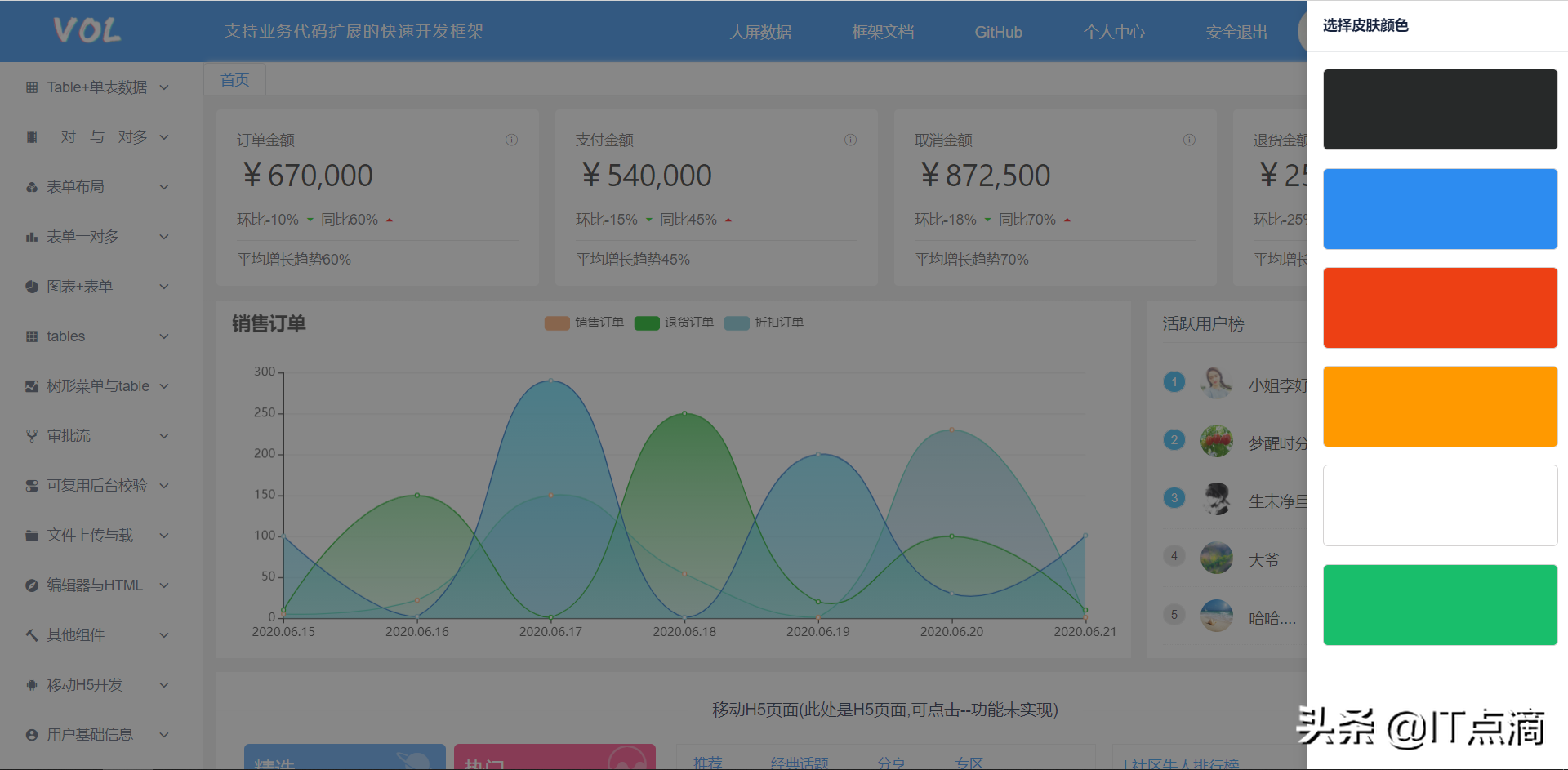Expand the 其他组件 menu chevron
The height and width of the screenshot is (770, 1568).
[x=164, y=635]
